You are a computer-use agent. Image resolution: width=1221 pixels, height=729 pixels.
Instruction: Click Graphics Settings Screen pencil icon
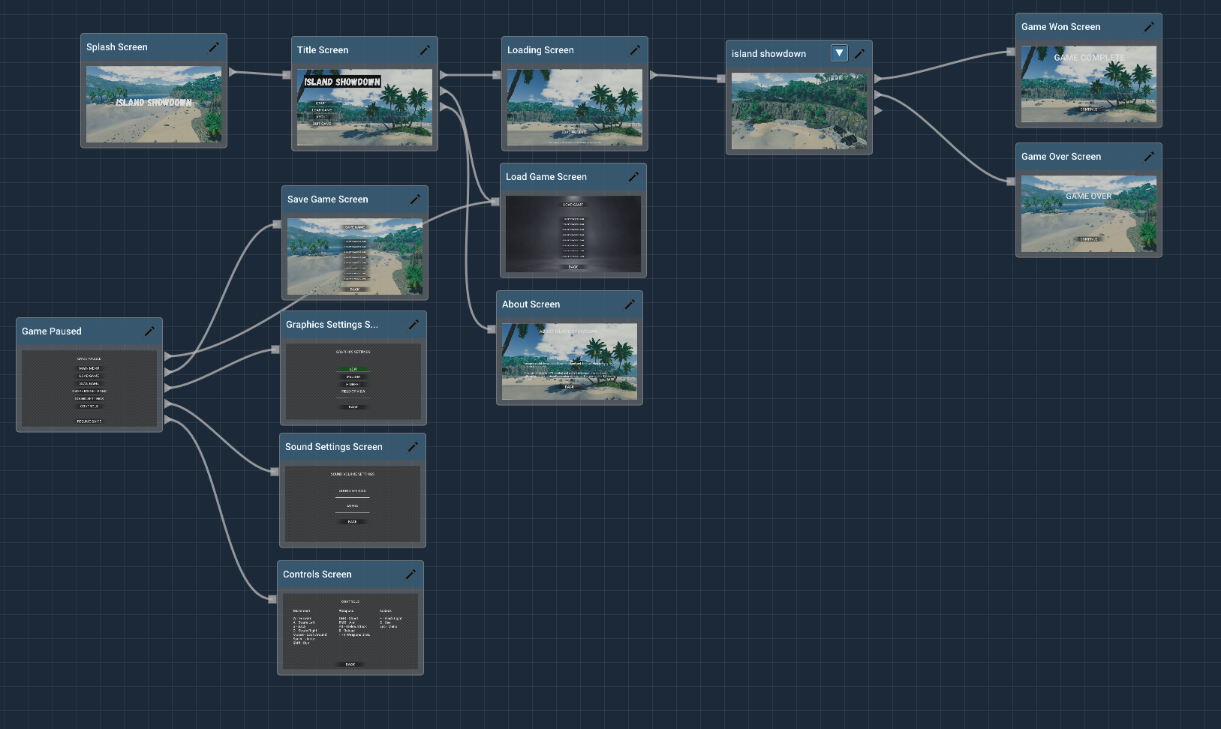tap(414, 324)
